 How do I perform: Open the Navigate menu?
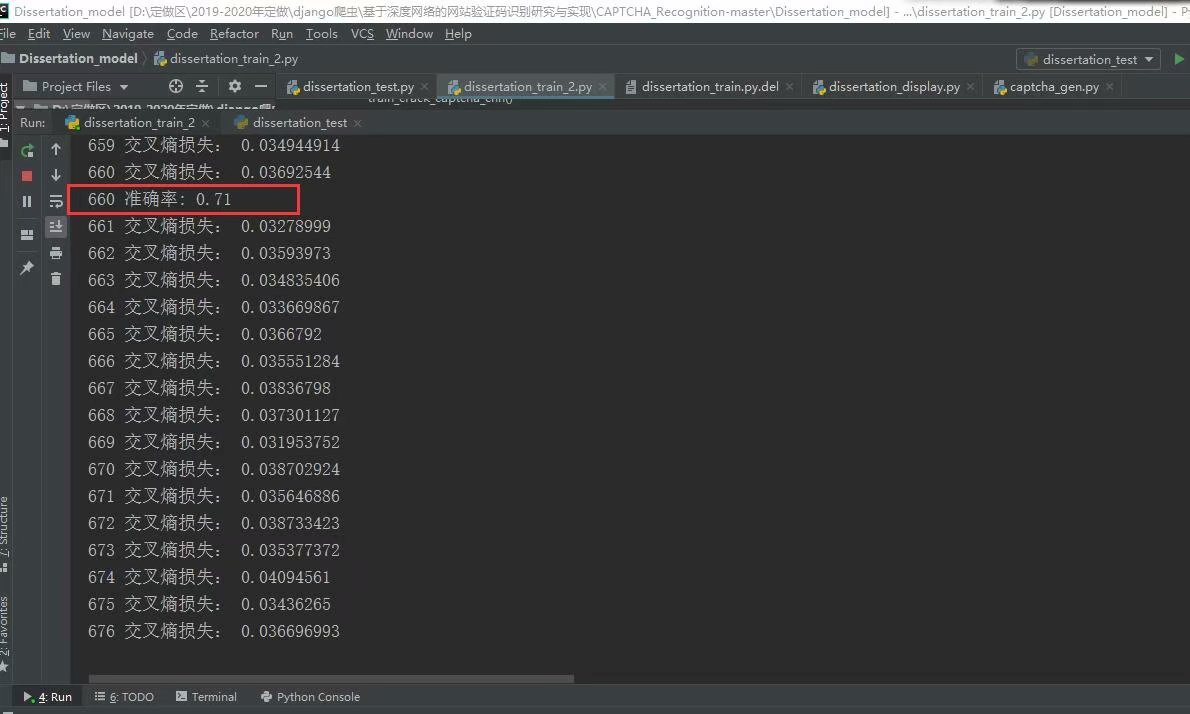click(x=128, y=34)
